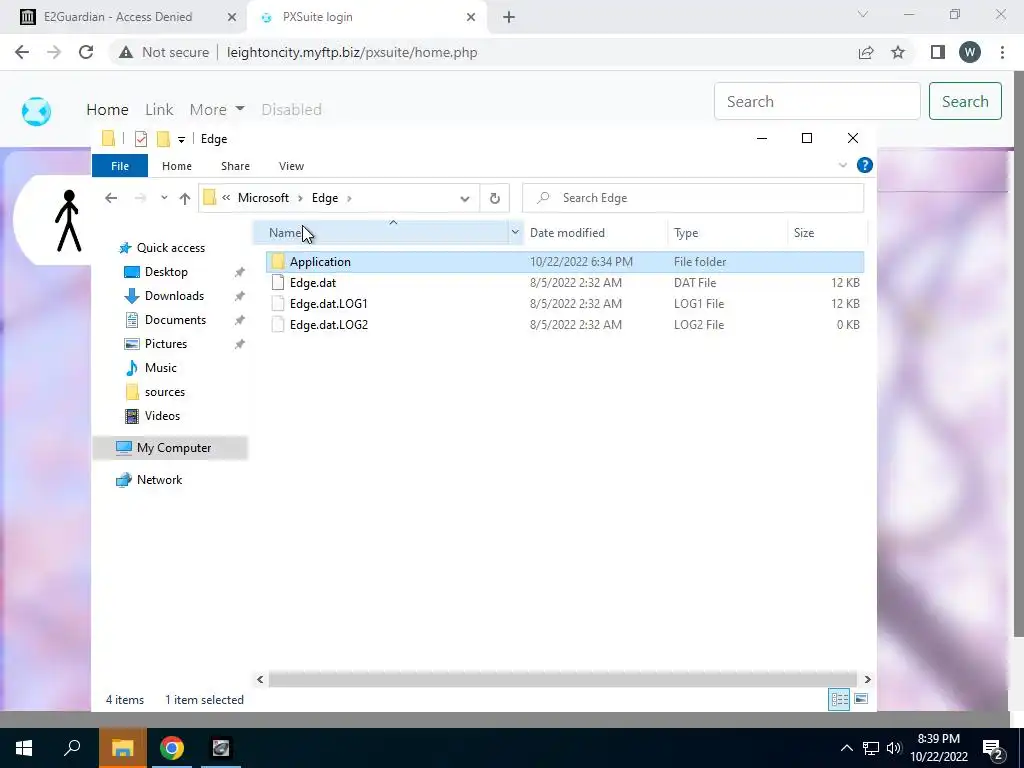Click Explorer Properties quick access icon
The width and height of the screenshot is (1024, 768).
(x=140, y=138)
